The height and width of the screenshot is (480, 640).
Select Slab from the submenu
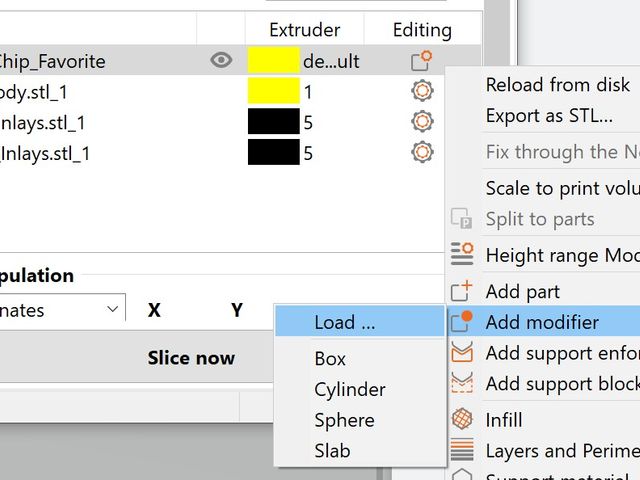[332, 451]
